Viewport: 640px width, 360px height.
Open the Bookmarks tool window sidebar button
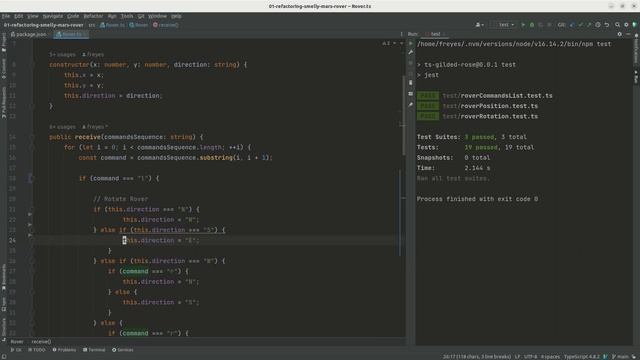point(4,278)
